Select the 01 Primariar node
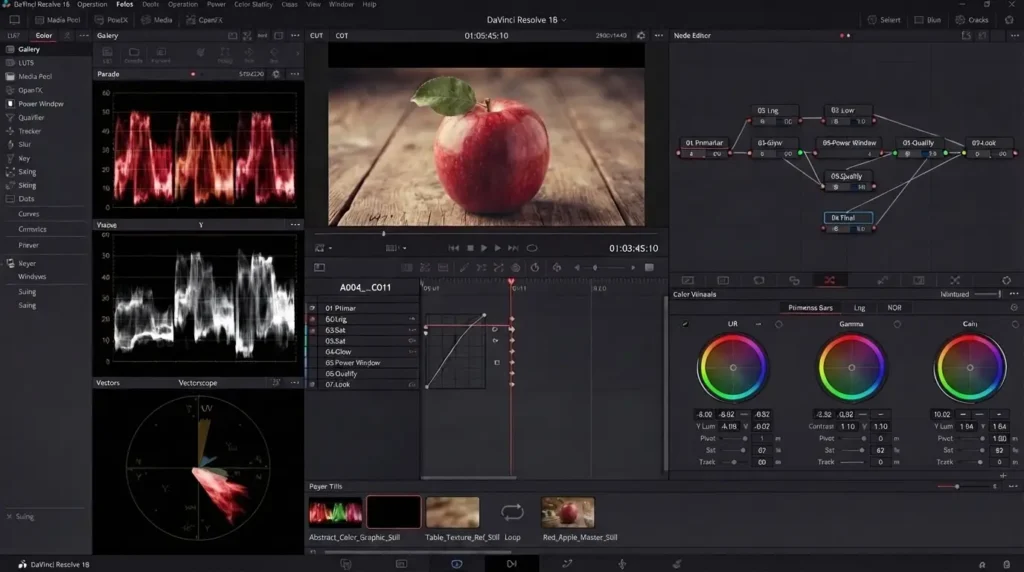This screenshot has height=572, width=1024. (x=704, y=148)
